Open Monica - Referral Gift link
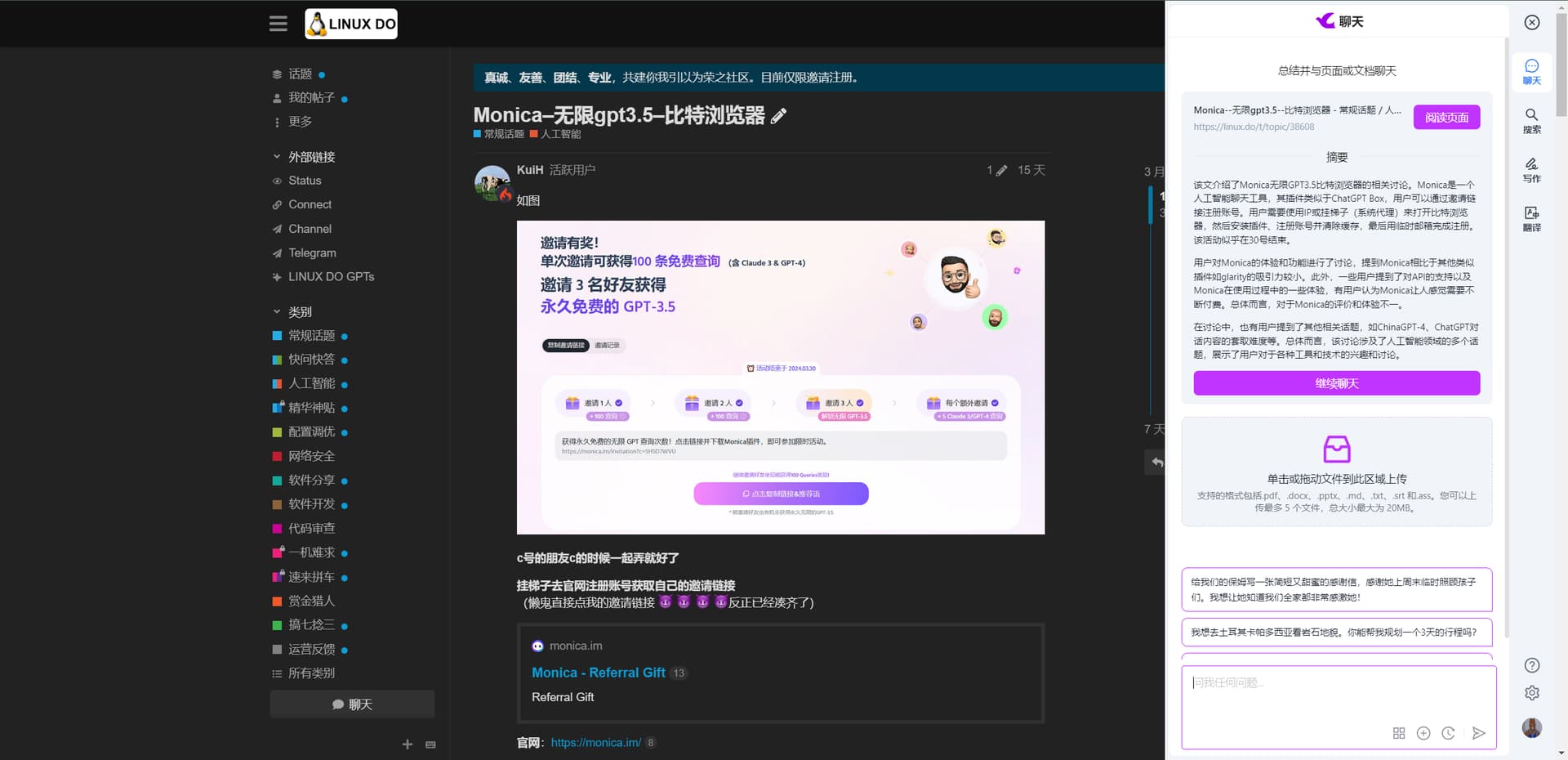Viewport: 1568px width, 760px height. [599, 673]
